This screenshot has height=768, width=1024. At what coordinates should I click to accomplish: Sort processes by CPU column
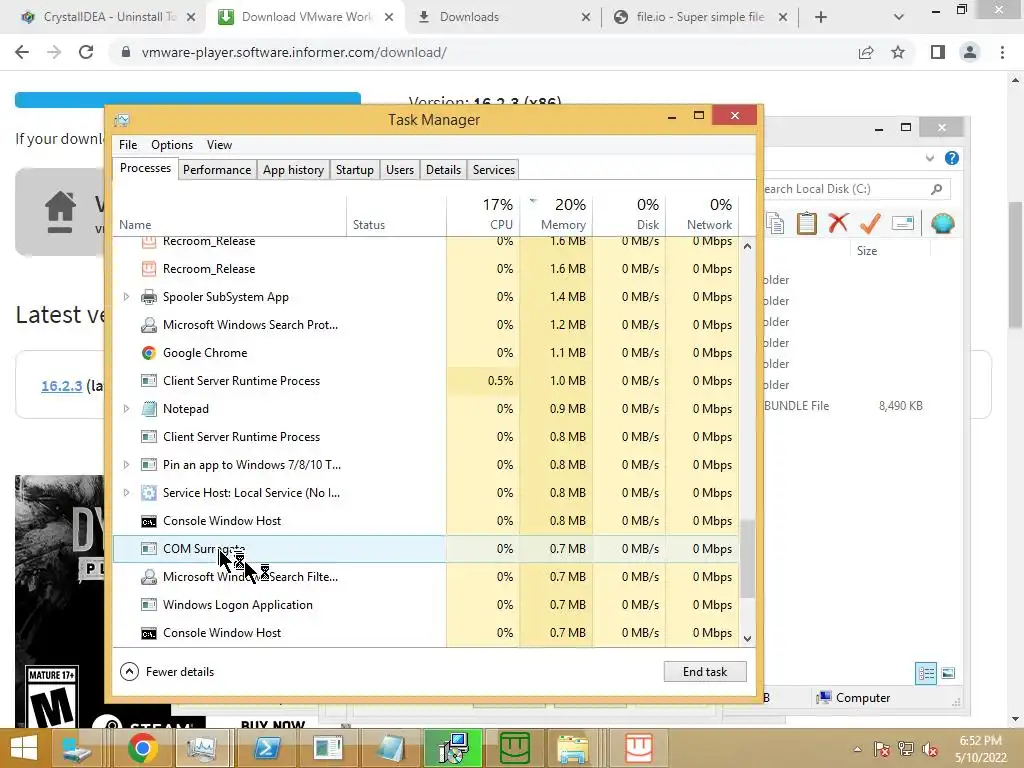coord(483,214)
